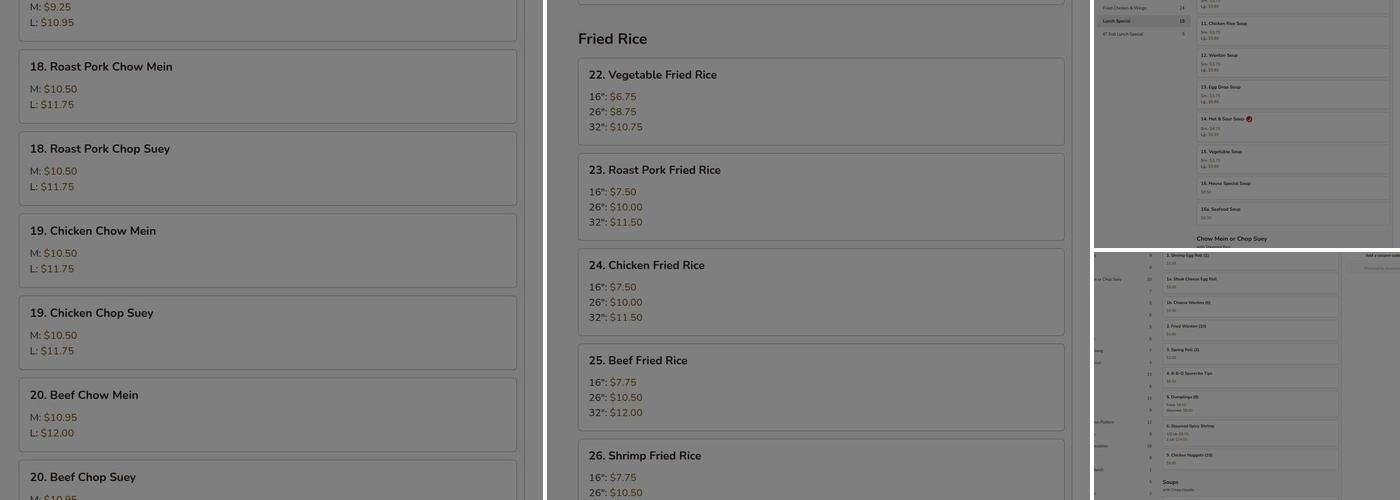Open 25. Beef Fried Rice item
The width and height of the screenshot is (1400, 500).
pyautogui.click(x=820, y=386)
